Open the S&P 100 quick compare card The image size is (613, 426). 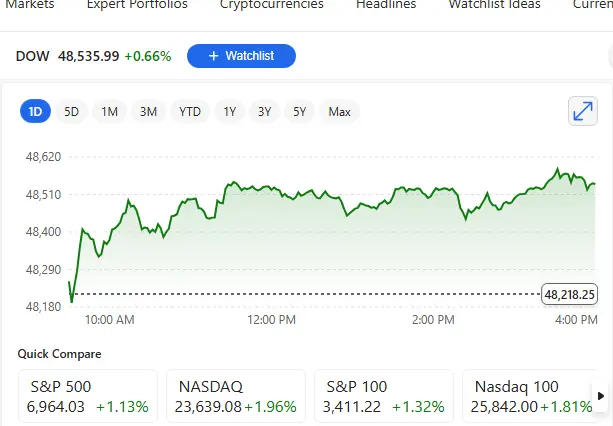coord(383,396)
